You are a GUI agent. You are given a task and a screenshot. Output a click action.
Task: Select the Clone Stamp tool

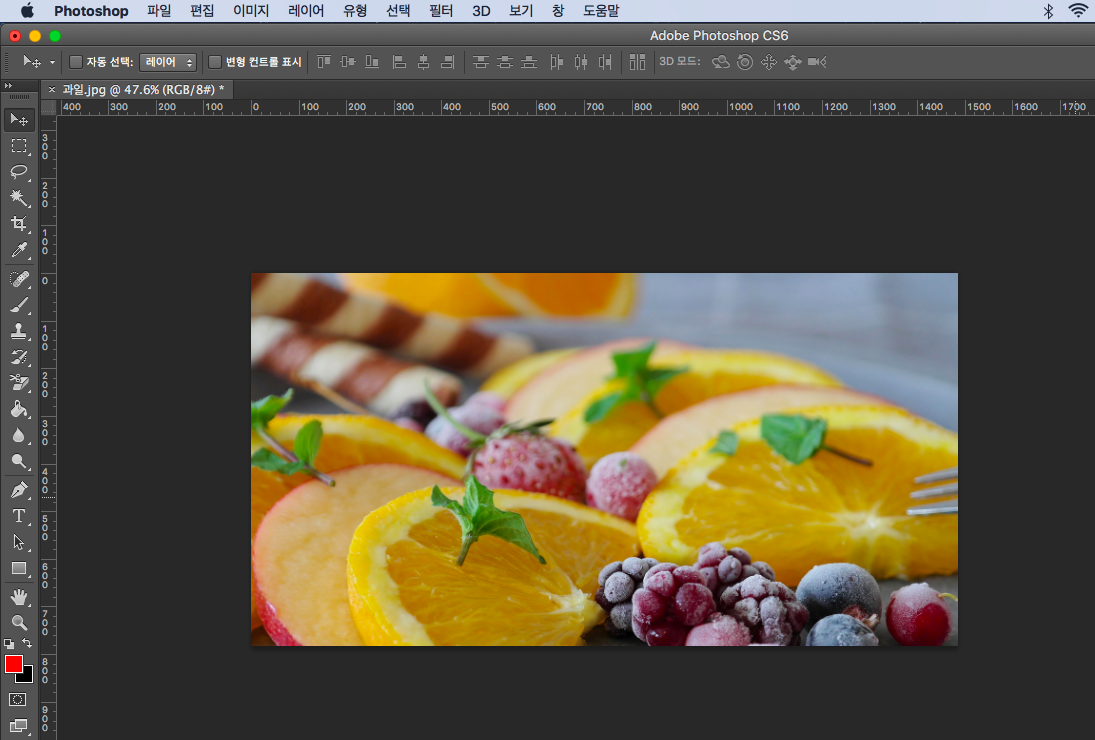[19, 331]
